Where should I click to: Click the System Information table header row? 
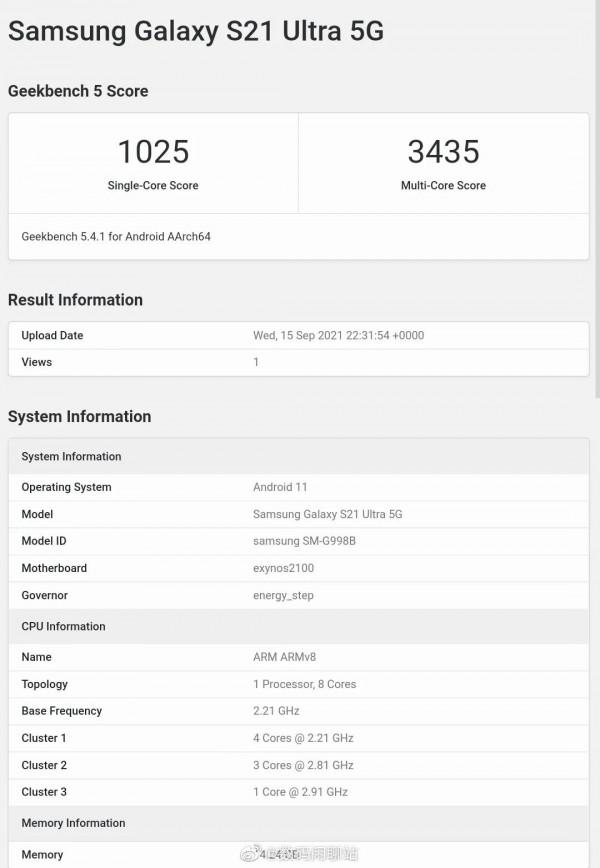pos(298,456)
